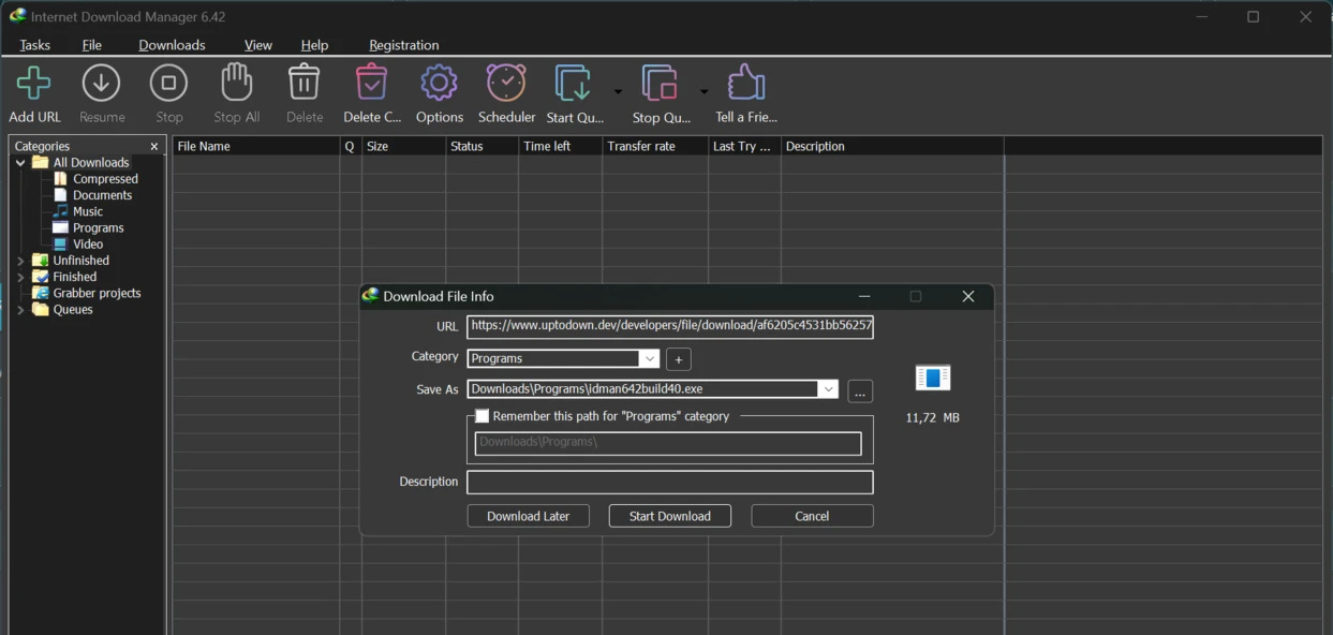The image size is (1333, 635).
Task: Browse save location with the ellipsis button
Action: point(860,391)
